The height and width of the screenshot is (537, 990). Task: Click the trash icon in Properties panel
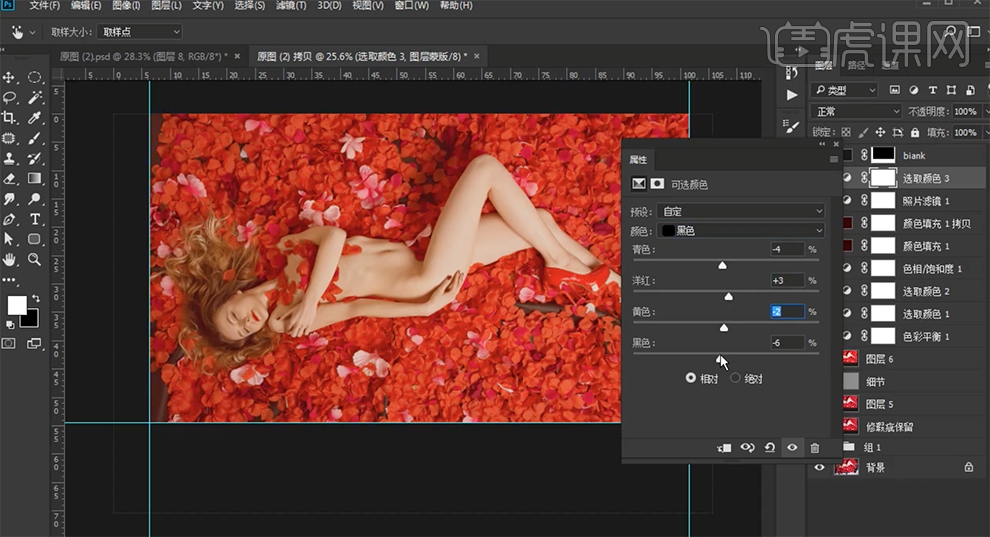(x=814, y=448)
